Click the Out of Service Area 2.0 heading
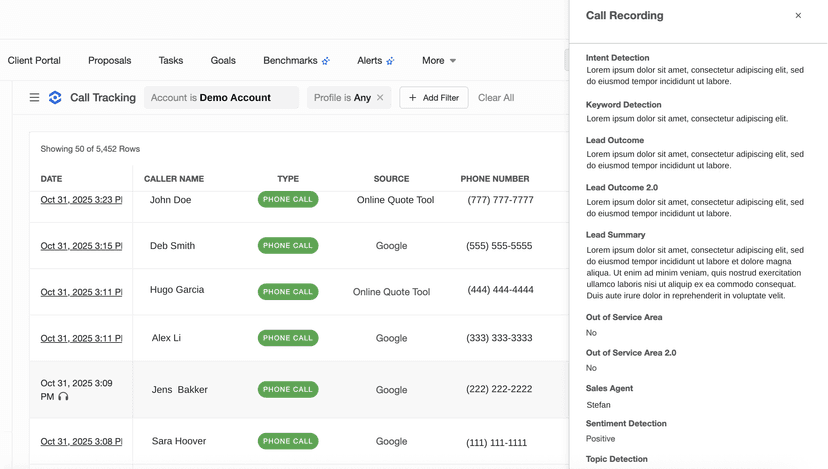 [x=631, y=353]
